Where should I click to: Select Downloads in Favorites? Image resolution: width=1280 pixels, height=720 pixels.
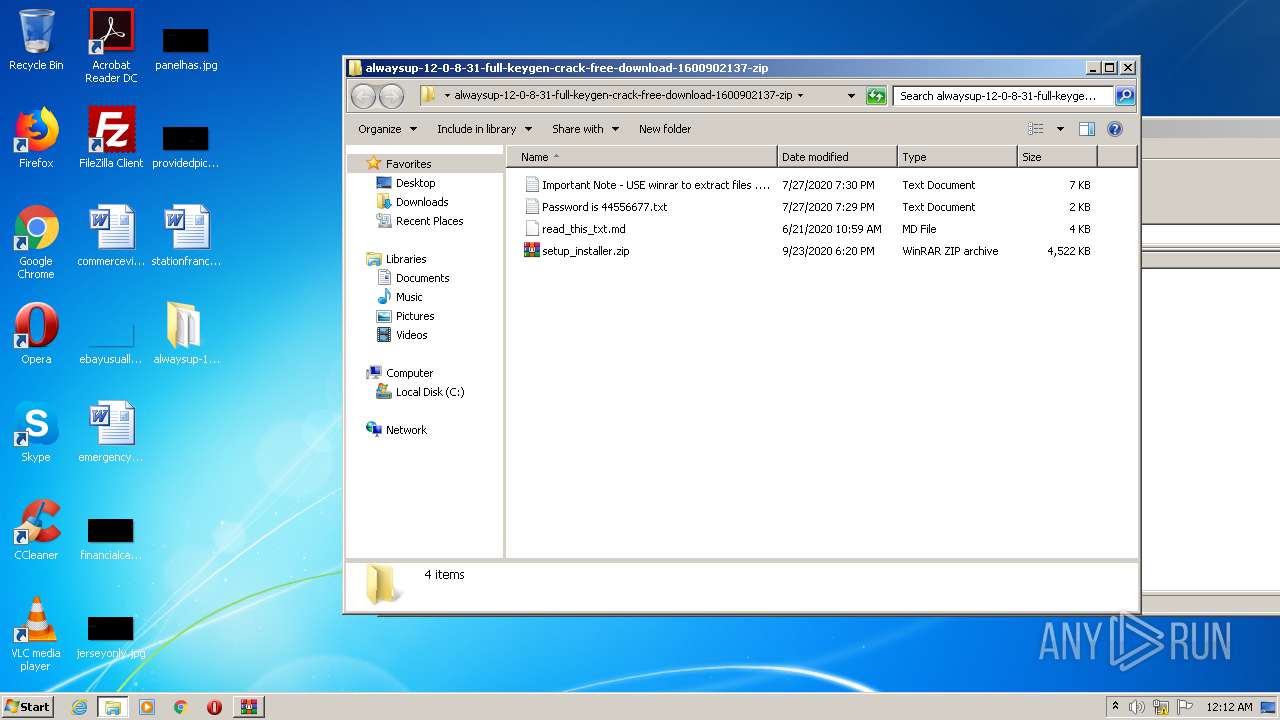tap(421, 202)
